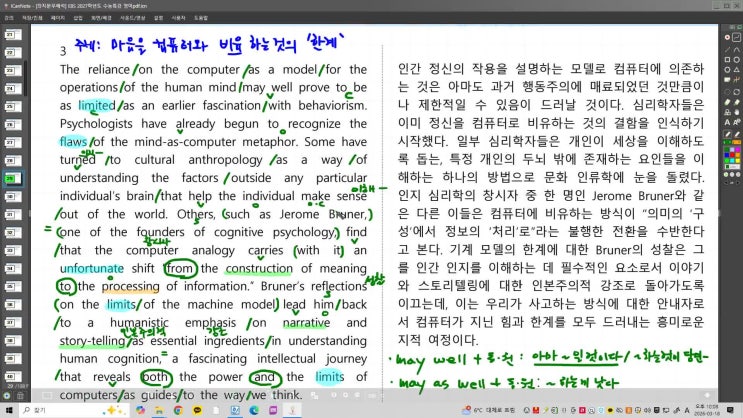
Task: Click the taskbar search box
Action: [x=60, y=410]
